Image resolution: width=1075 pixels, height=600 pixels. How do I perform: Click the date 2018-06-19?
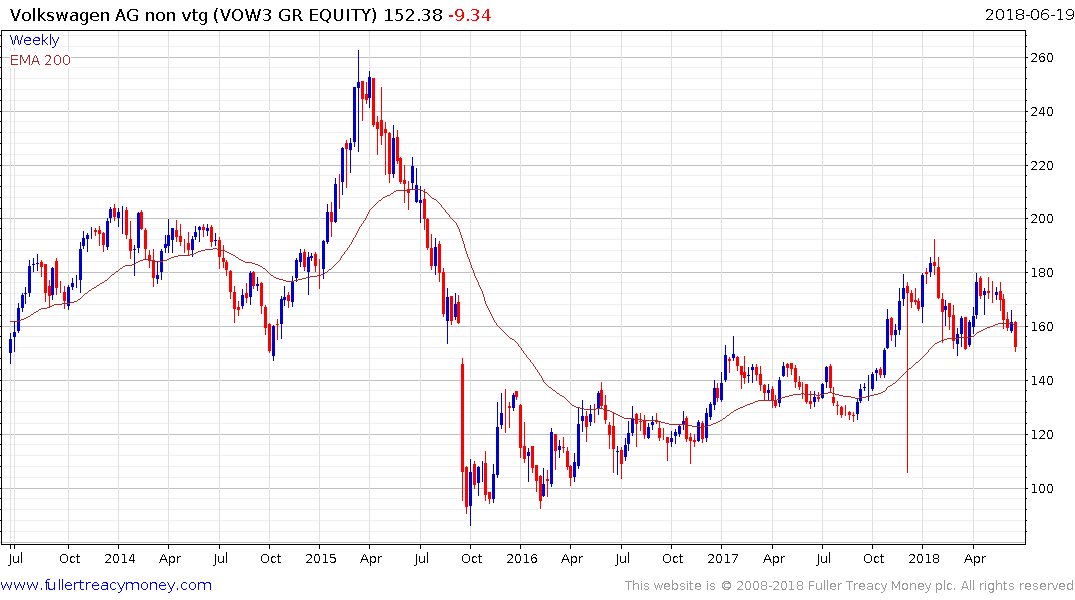coord(1029,14)
